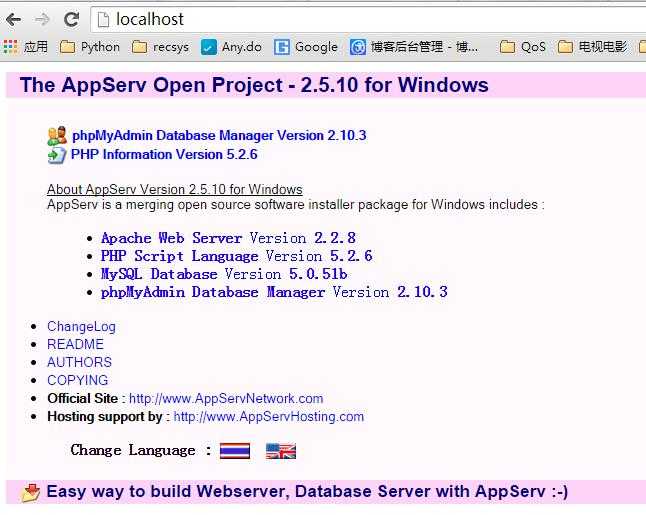This screenshot has width=646, height=515.
Task: Open Apache Web Server link
Action: coord(171,238)
